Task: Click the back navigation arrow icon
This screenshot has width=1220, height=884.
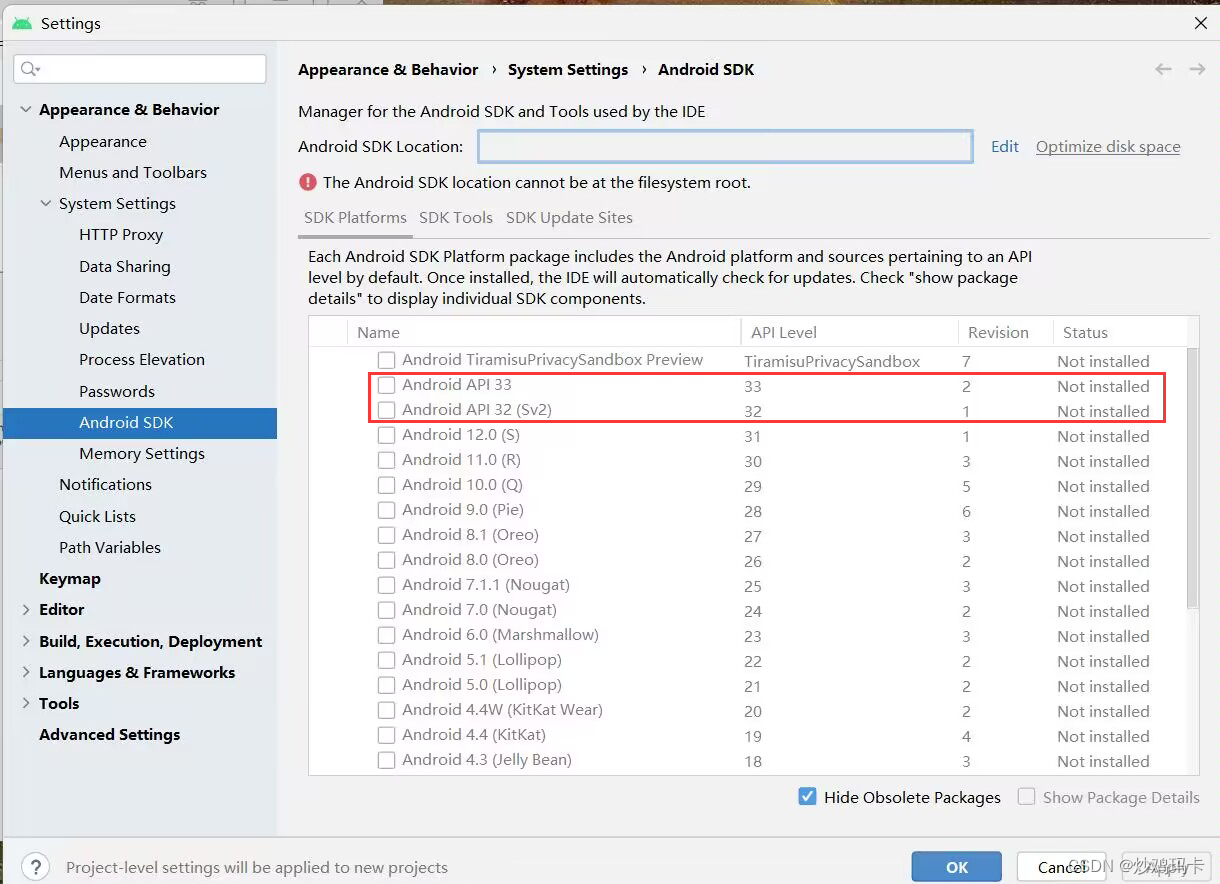Action: tap(1163, 69)
